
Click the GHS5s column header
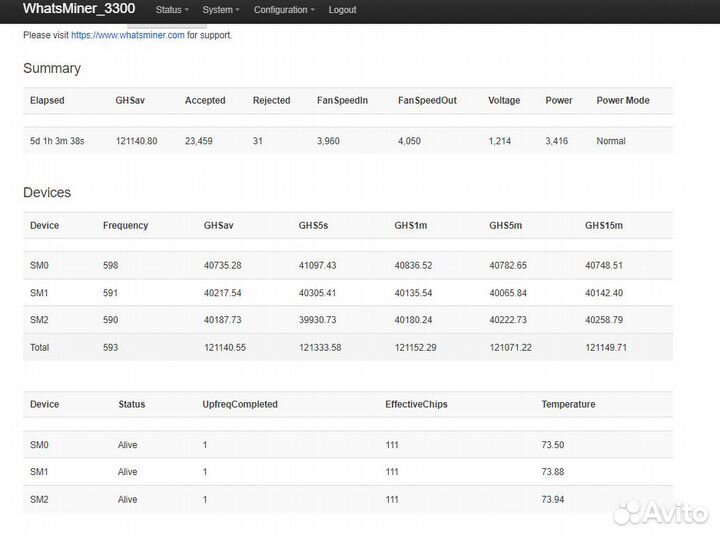pos(313,225)
